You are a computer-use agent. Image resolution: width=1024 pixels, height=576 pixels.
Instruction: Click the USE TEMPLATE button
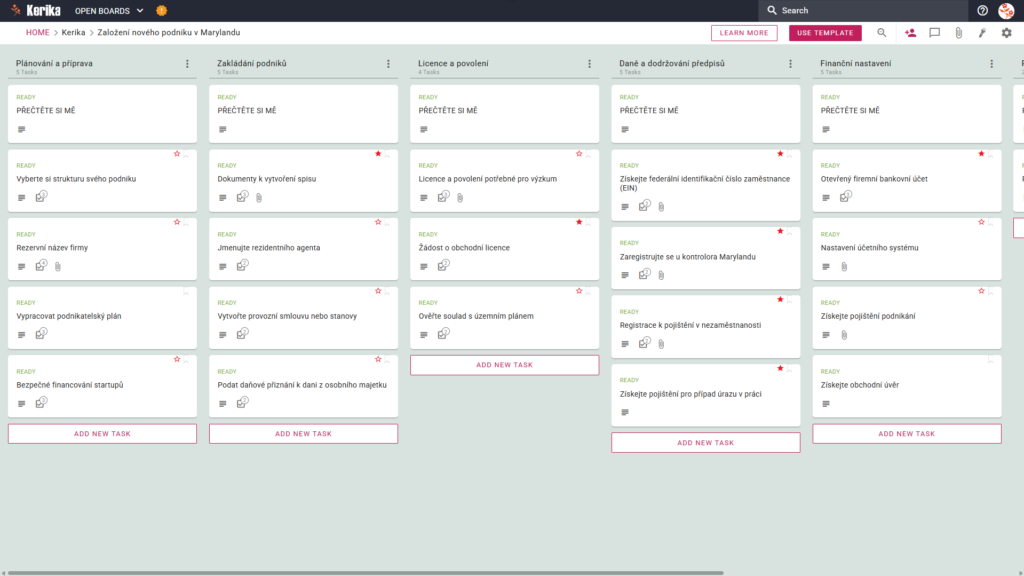[825, 33]
